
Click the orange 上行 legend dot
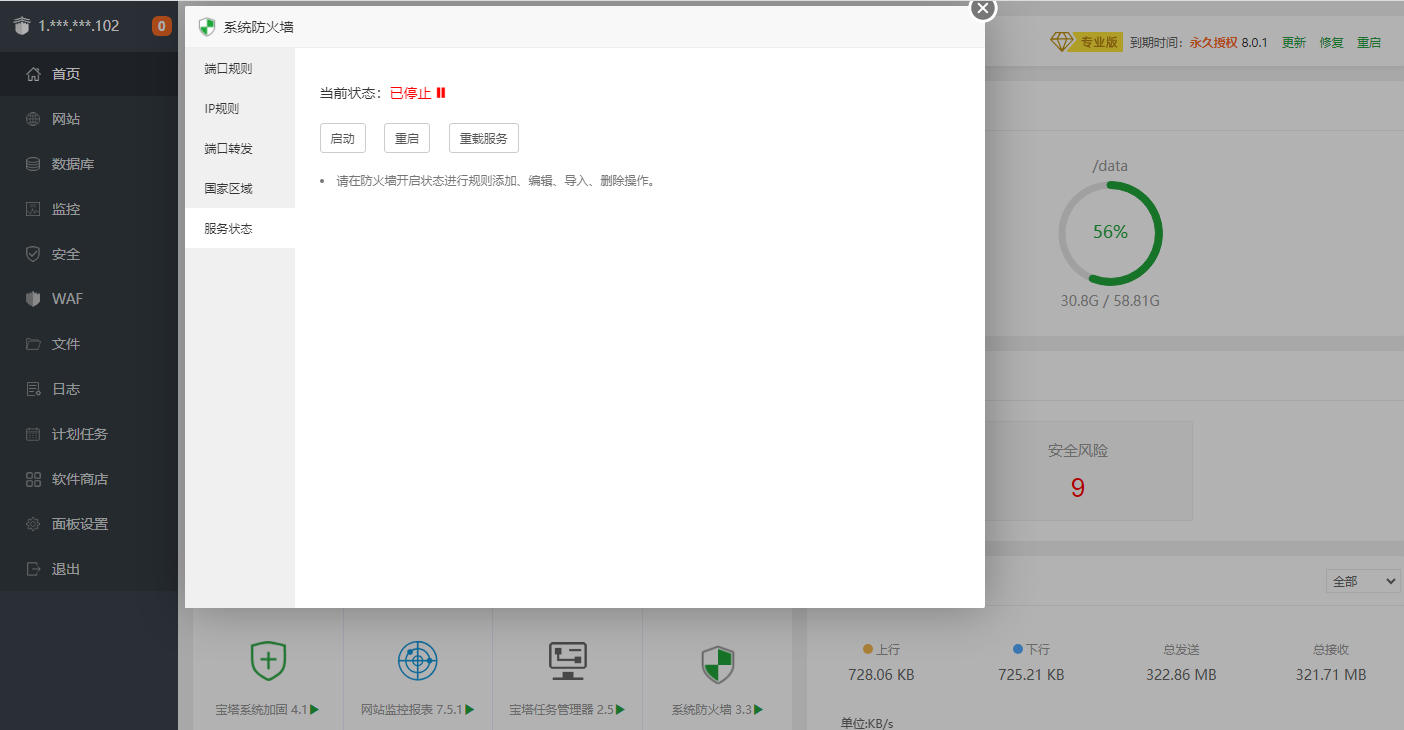(x=868, y=649)
